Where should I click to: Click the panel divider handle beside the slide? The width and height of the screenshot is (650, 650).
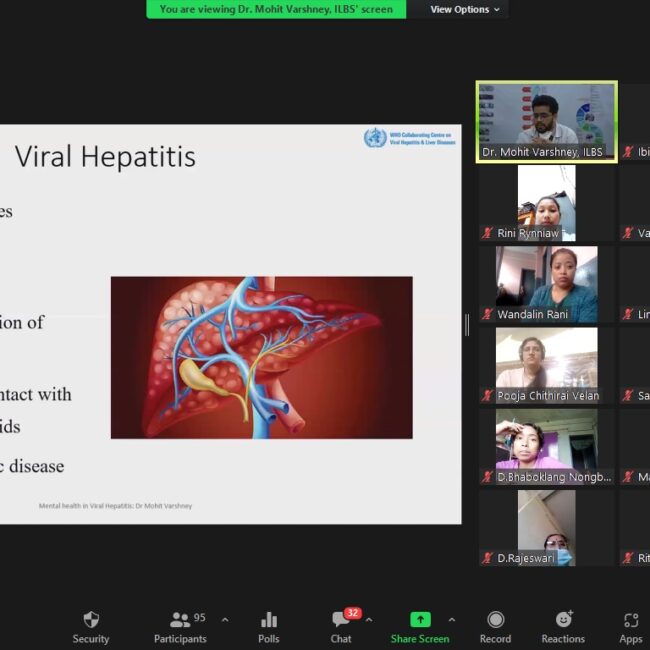click(x=467, y=325)
